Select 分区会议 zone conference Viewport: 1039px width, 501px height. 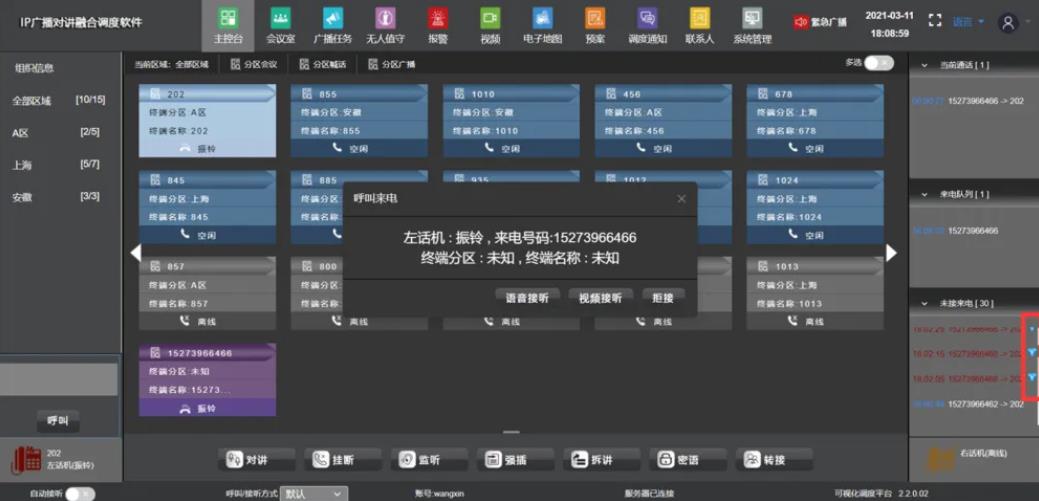(254, 64)
